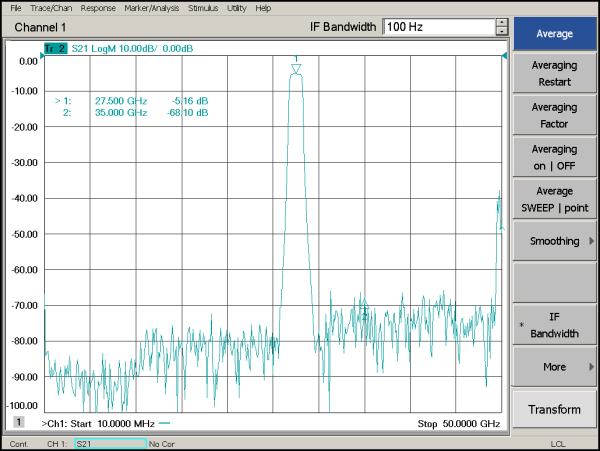The width and height of the screenshot is (600, 451).
Task: Click the Cont. sweep status entry
Action: click(x=19, y=444)
